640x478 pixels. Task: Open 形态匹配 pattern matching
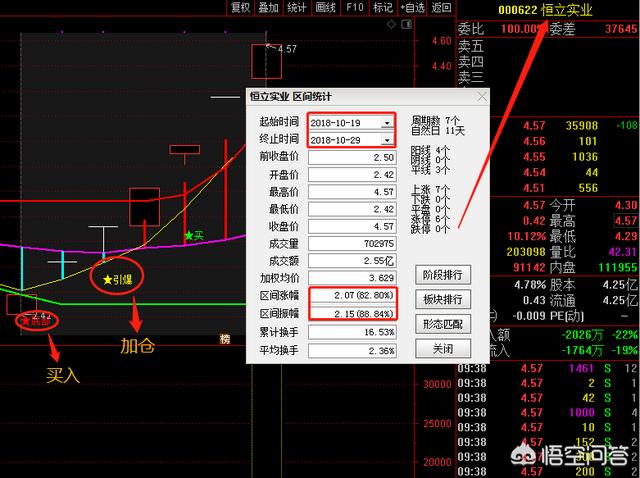click(x=443, y=324)
